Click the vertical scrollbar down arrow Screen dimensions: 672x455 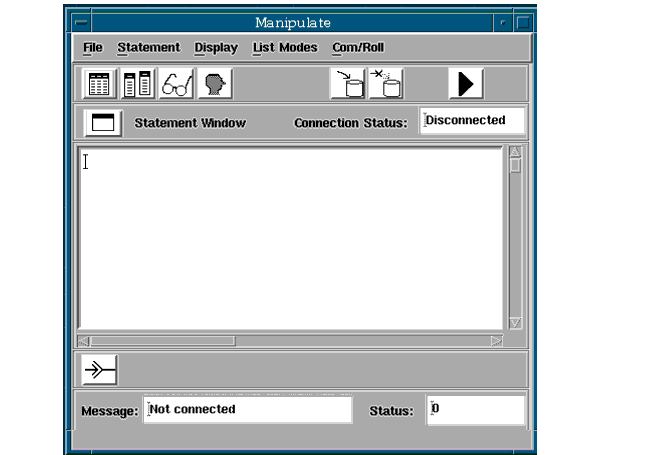click(515, 323)
